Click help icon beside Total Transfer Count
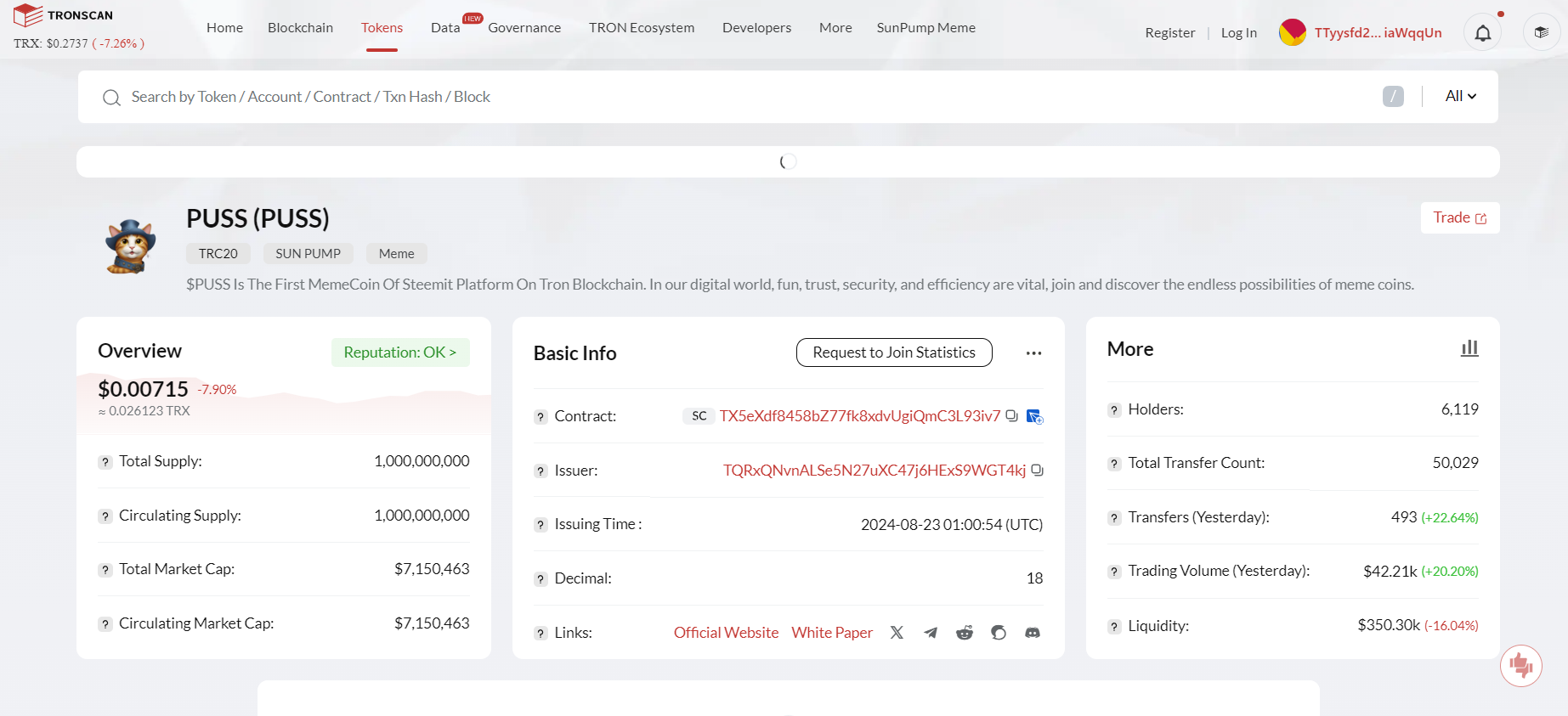1568x716 pixels. 1114,464
